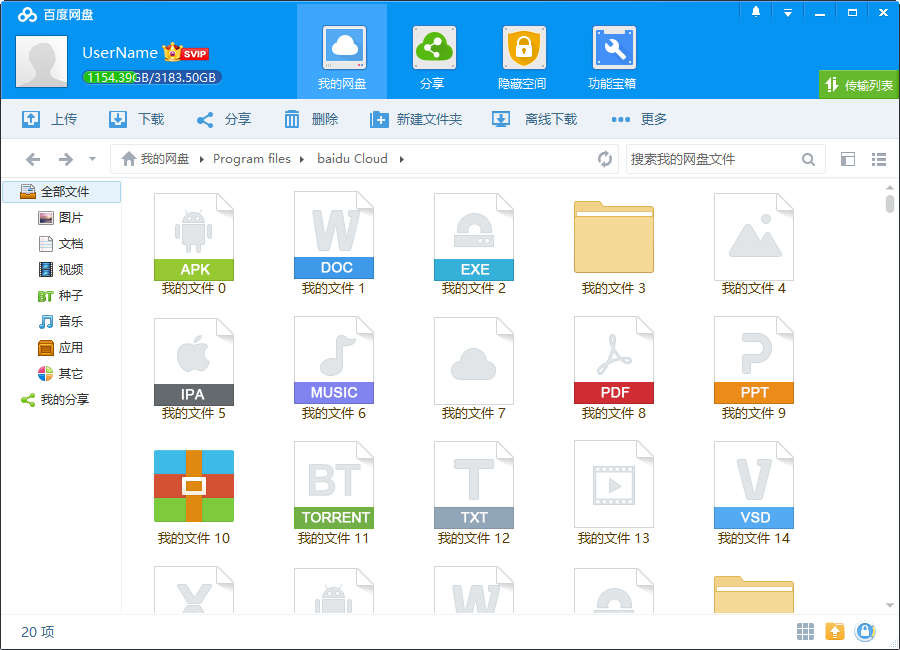Click the 离线下载 offline download button
The height and width of the screenshot is (650, 900).
click(534, 119)
